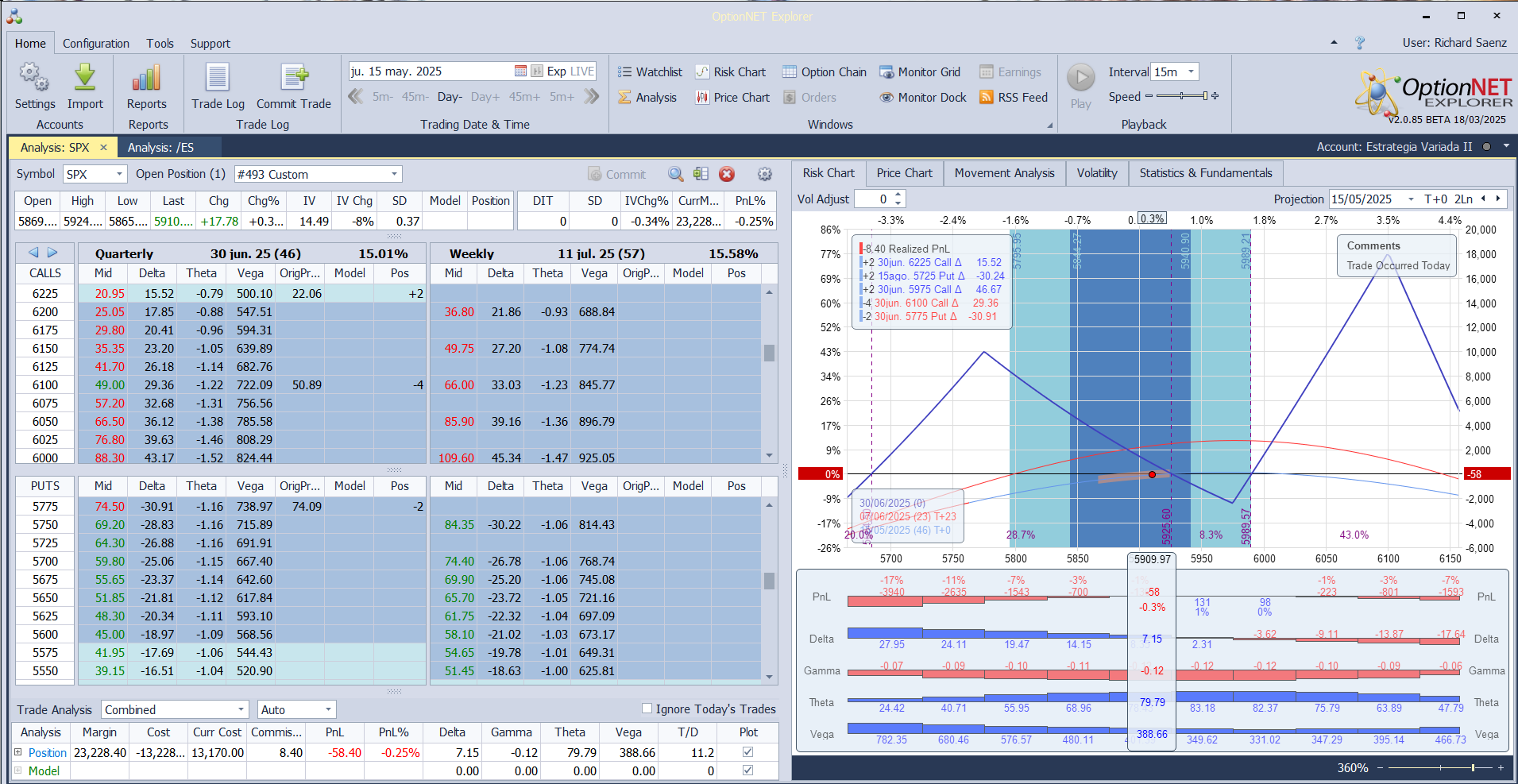This screenshot has width=1518, height=784.
Task: Click the red X delete position icon
Action: pyautogui.click(x=727, y=175)
